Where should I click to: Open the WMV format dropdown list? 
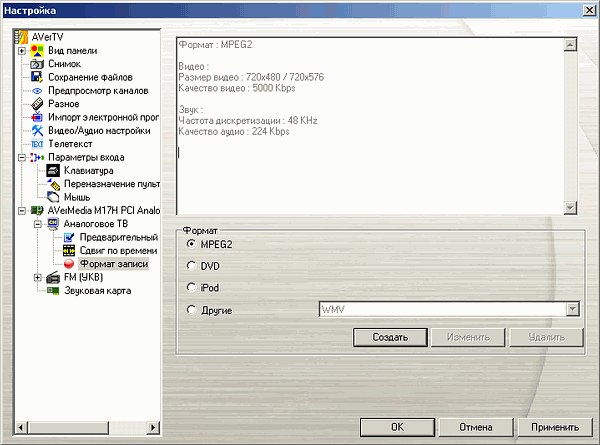(x=574, y=310)
